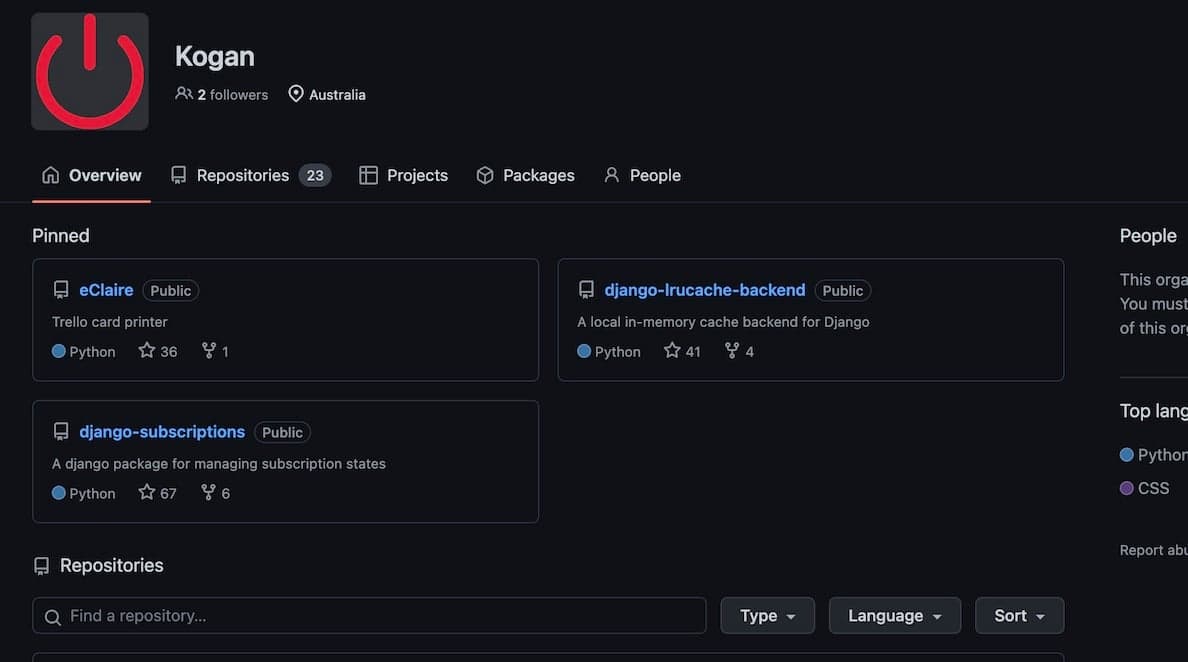View django-lrucache-backend stargazers (41 stars)
Image resolution: width=1188 pixels, height=662 pixels.
tap(682, 351)
